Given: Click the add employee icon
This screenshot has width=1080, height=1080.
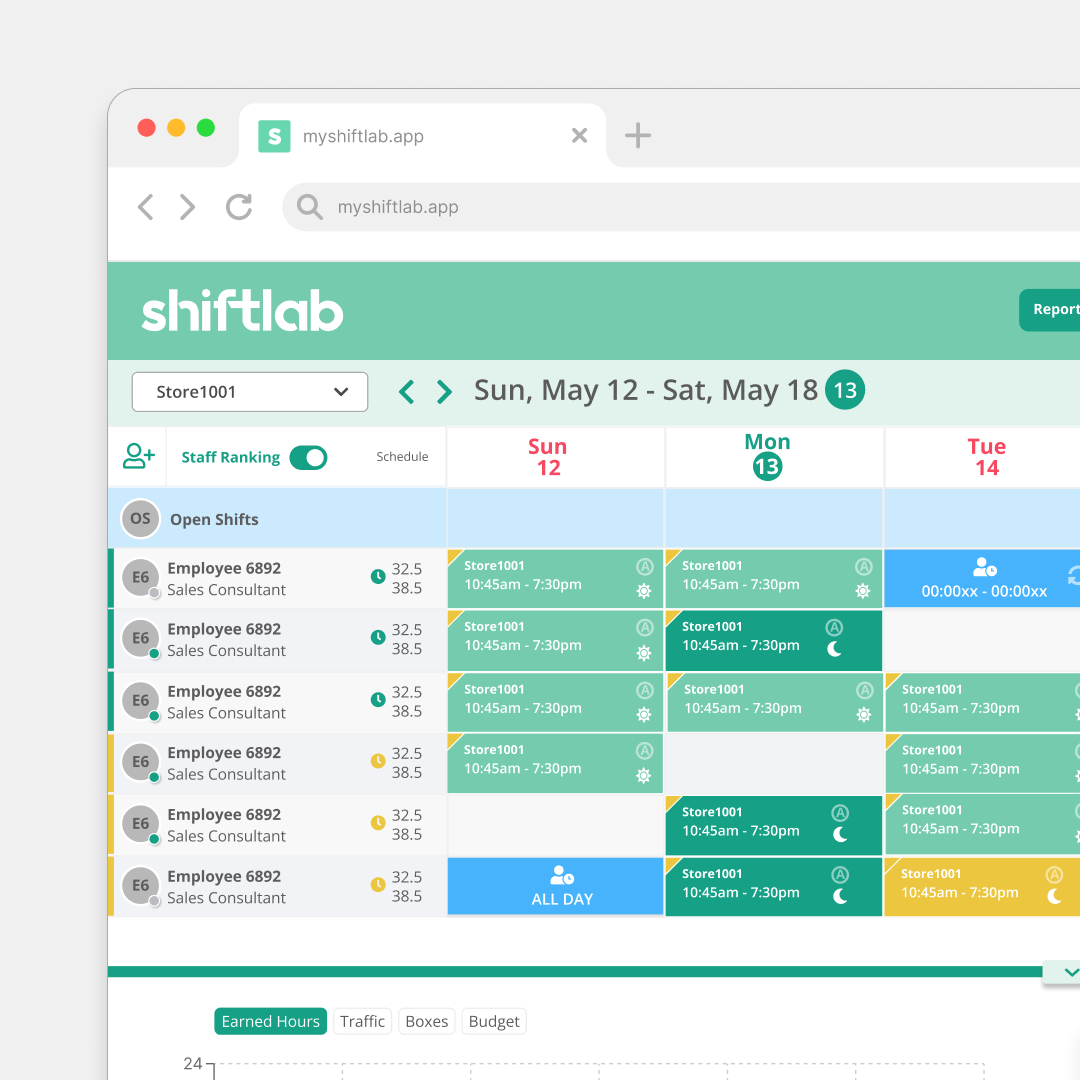Looking at the screenshot, I should coord(138,457).
